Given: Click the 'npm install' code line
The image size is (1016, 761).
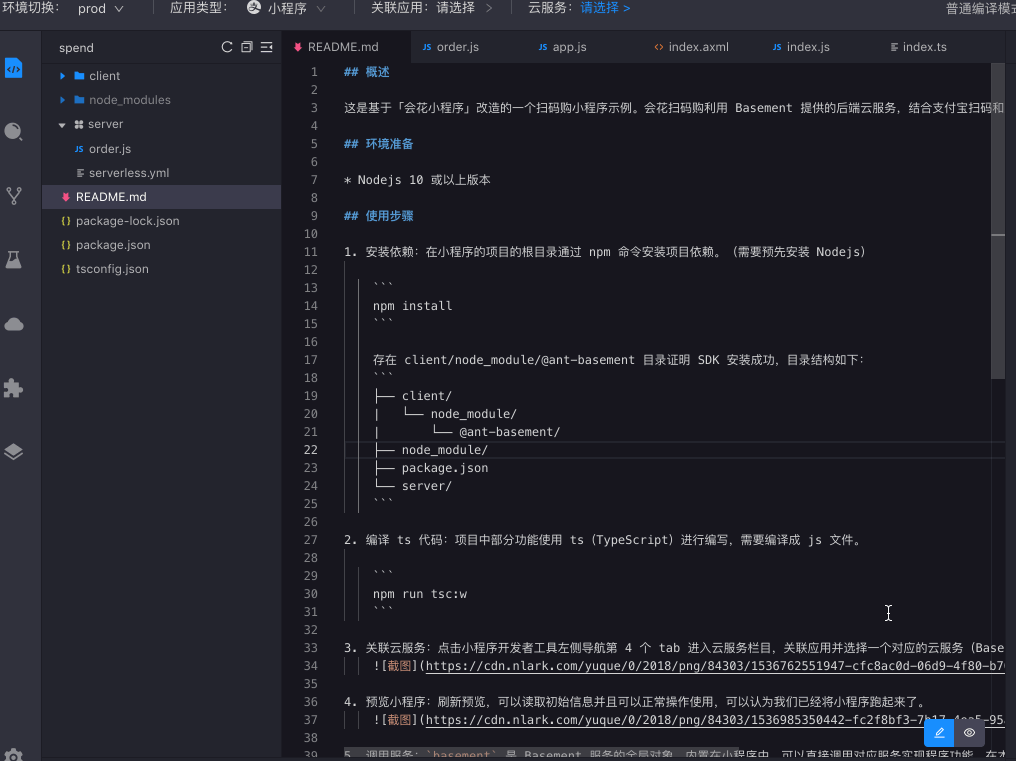Looking at the screenshot, I should tap(413, 306).
